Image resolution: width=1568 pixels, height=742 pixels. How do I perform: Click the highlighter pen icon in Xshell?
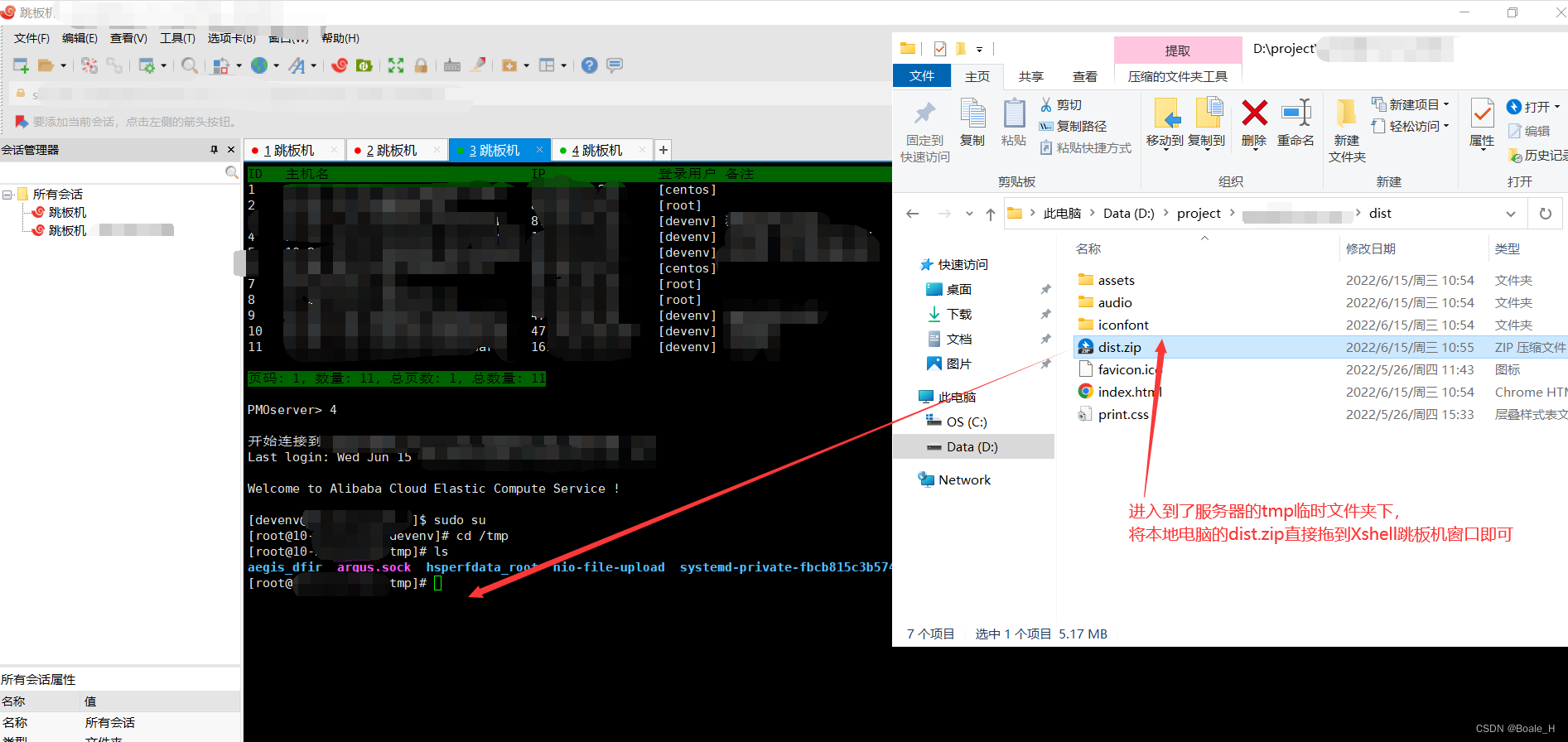point(478,65)
